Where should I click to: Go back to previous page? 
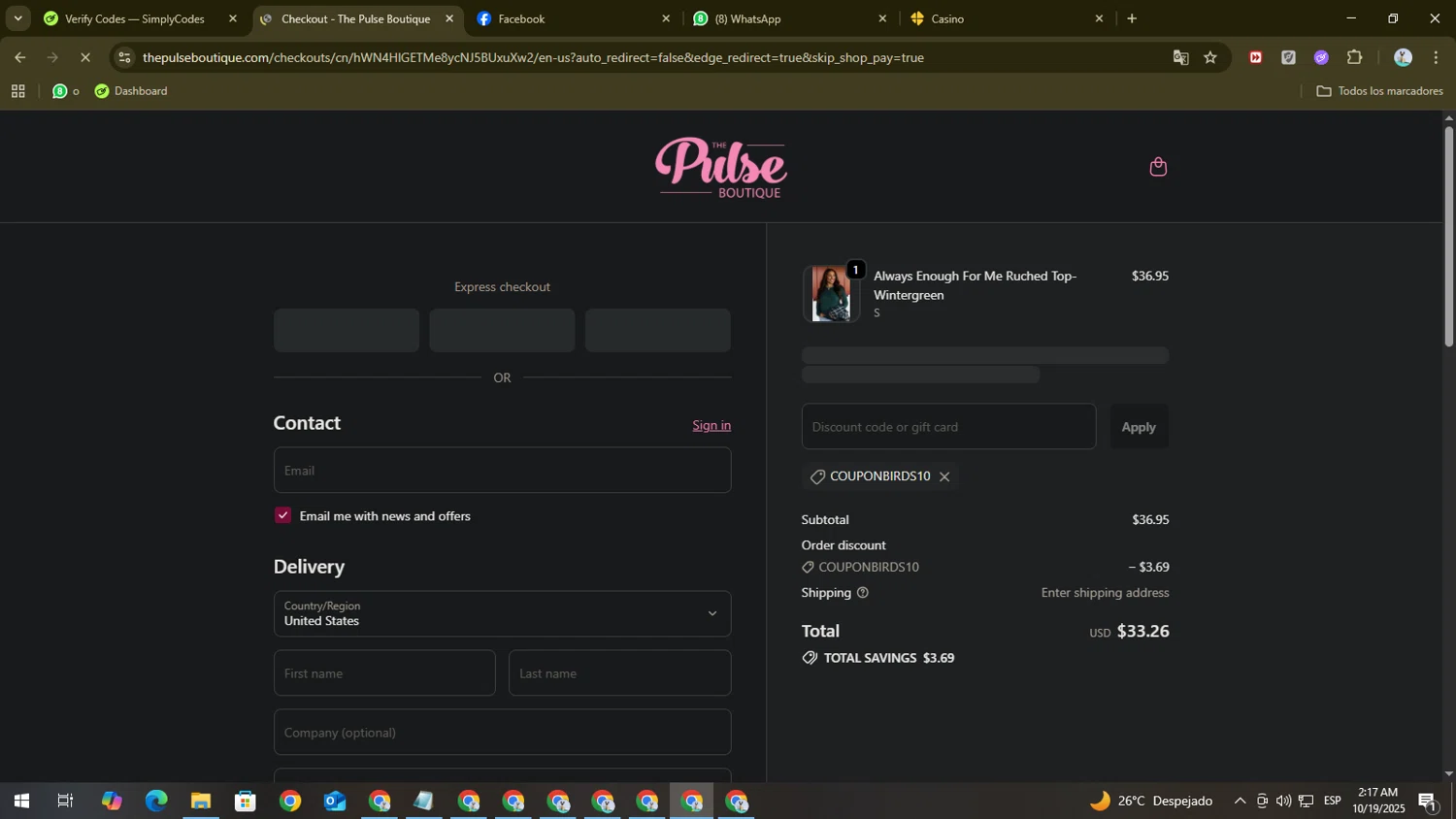pos(20,57)
